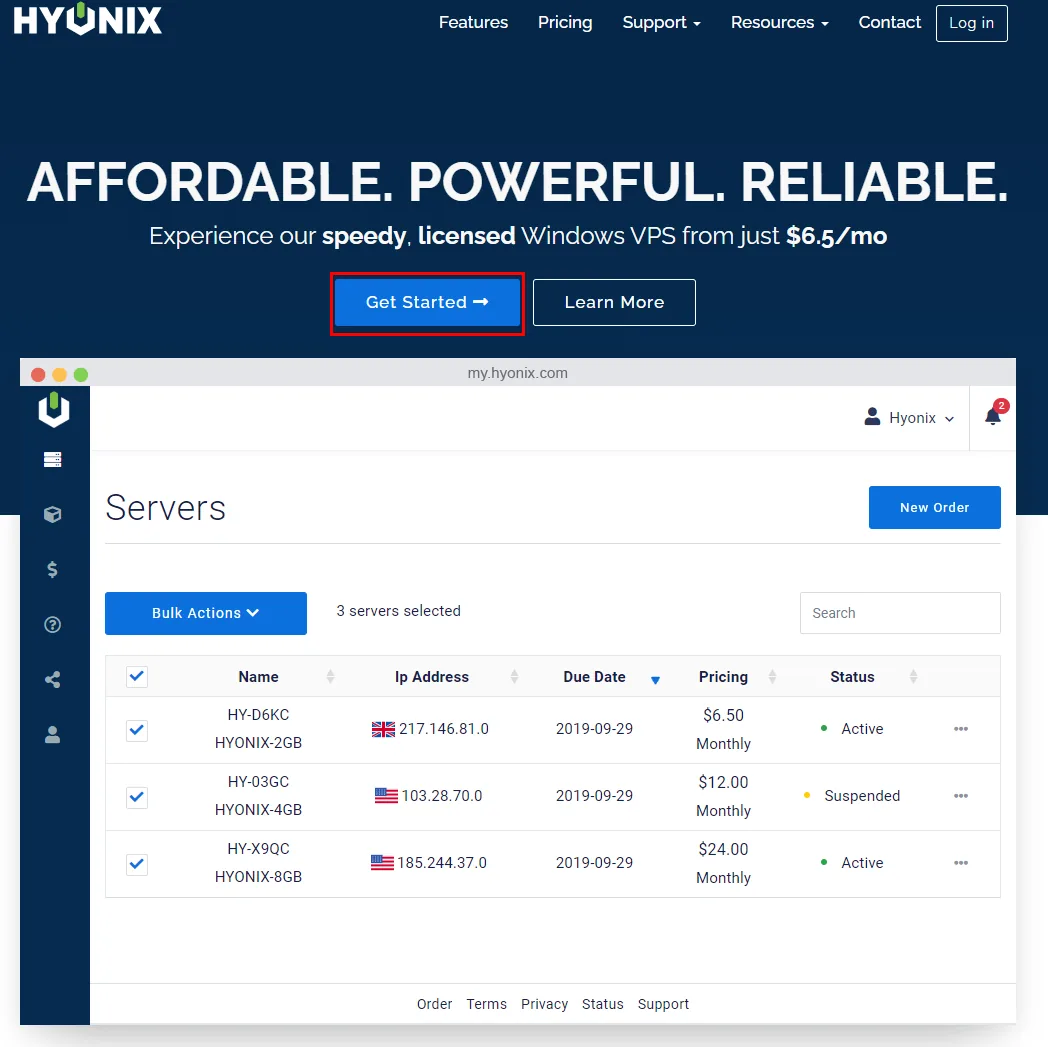Click the New Order button
This screenshot has width=1048, height=1047.
pyautogui.click(x=934, y=508)
